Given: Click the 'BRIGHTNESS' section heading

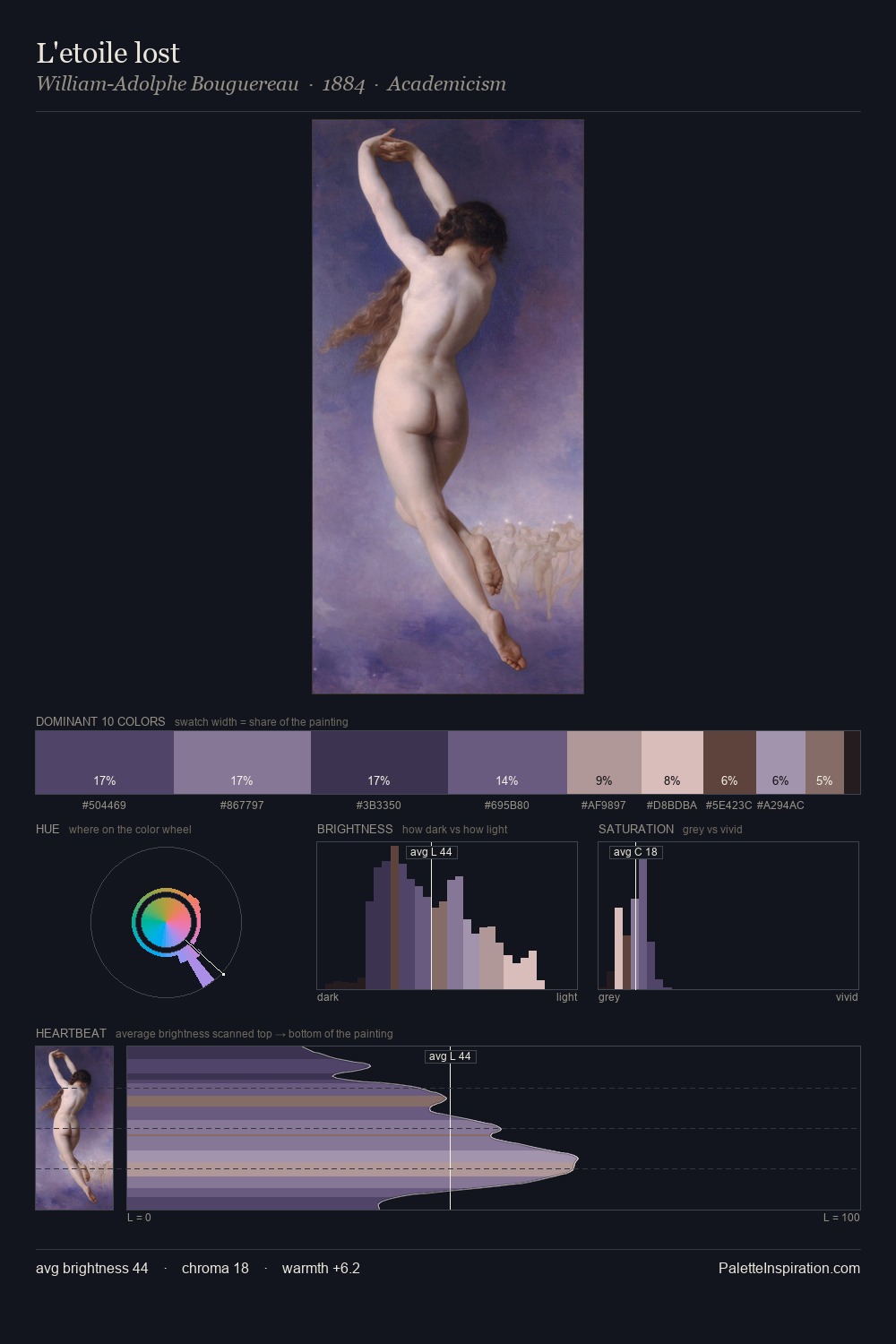Looking at the screenshot, I should [x=355, y=829].
